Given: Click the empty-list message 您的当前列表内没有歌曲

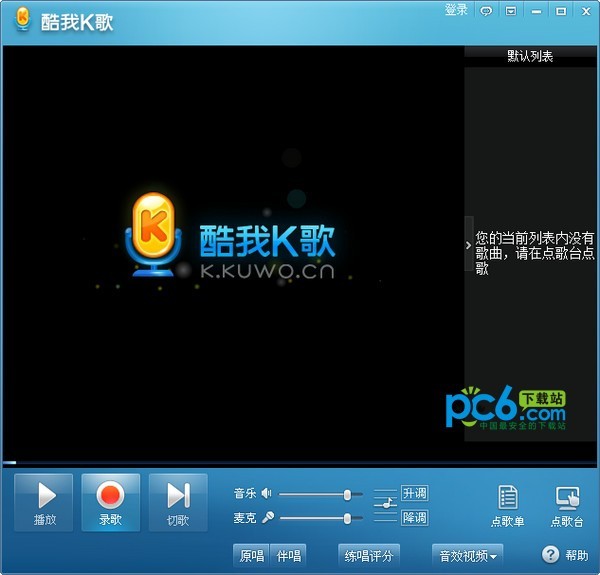Looking at the screenshot, I should click(534, 253).
